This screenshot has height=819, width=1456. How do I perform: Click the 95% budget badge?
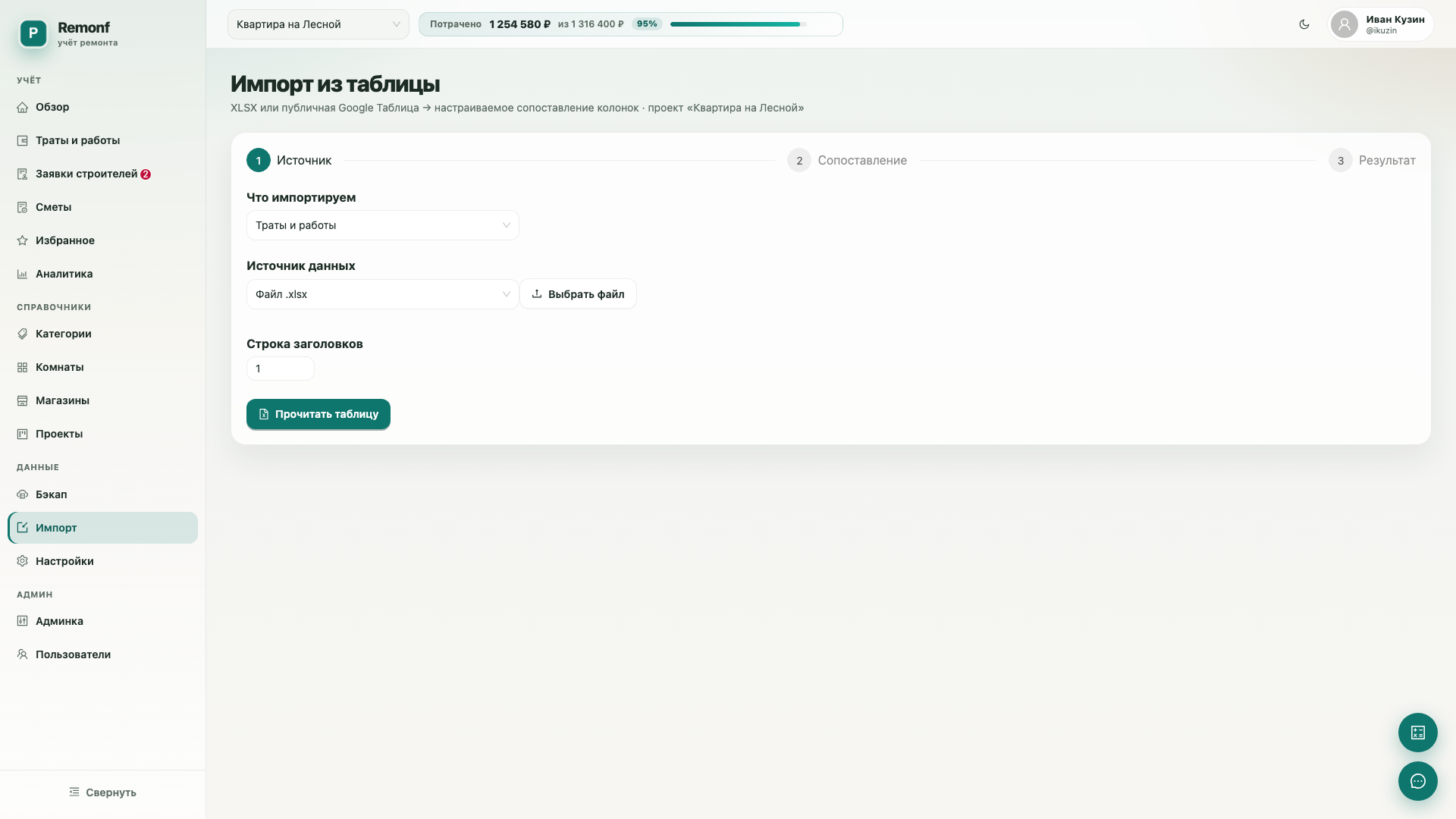[647, 24]
